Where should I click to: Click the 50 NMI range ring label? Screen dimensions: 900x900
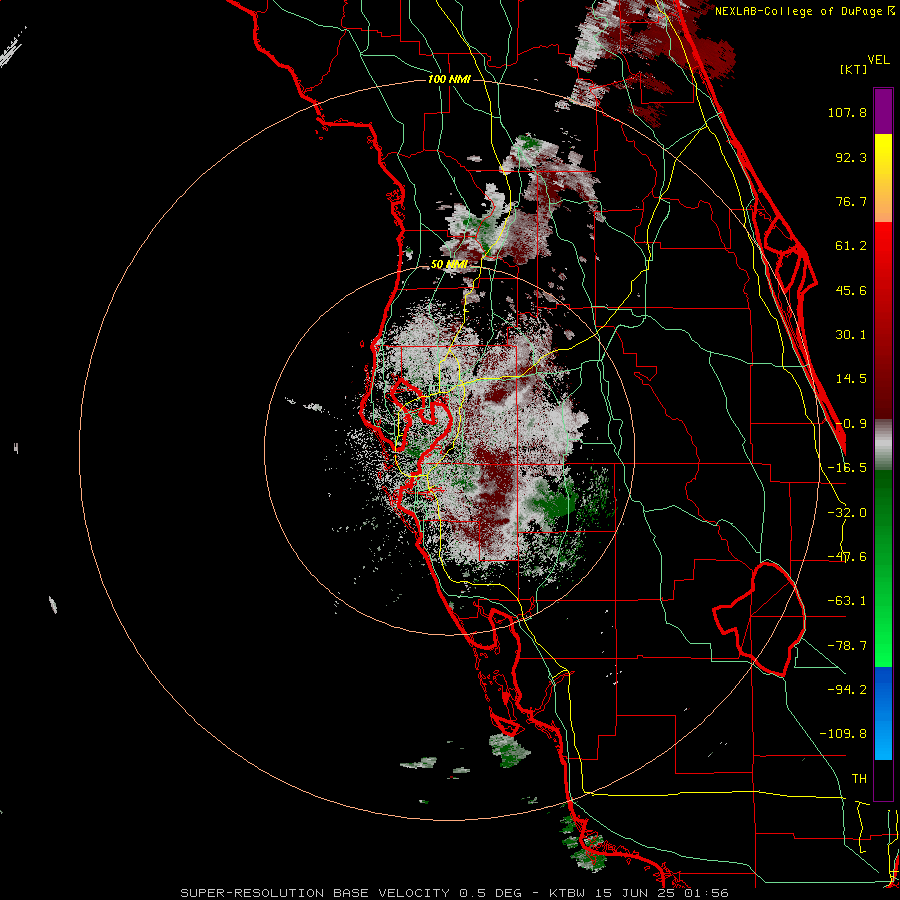(449, 265)
